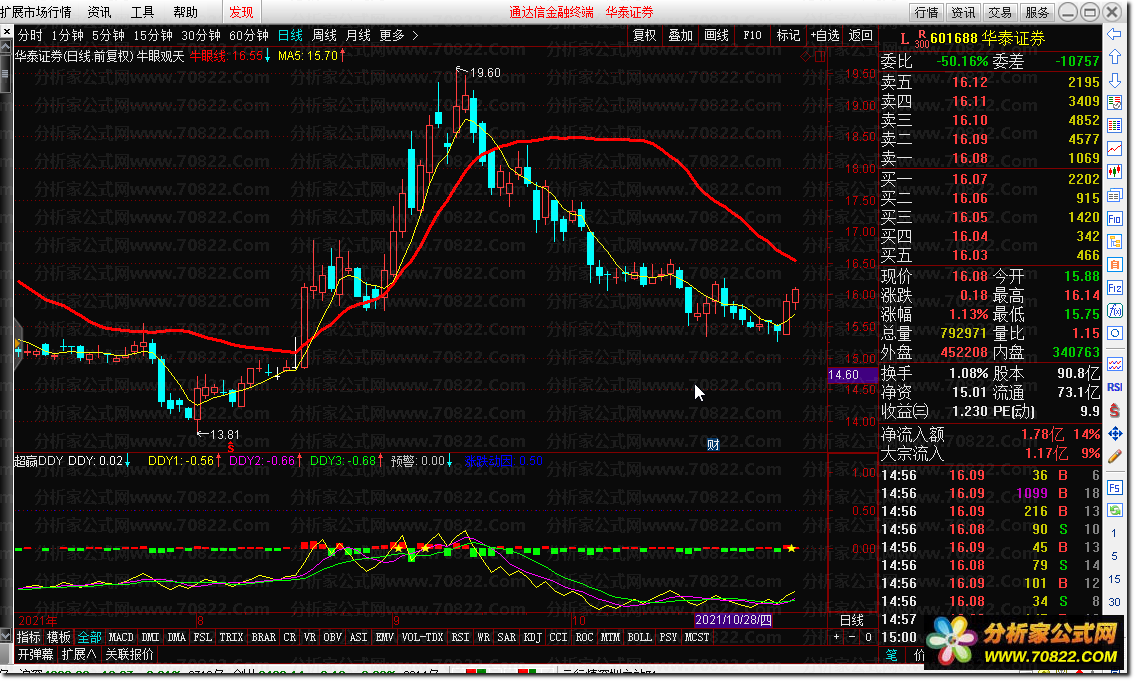Viewport: 1136px width, 681px height.
Task: Open the red line chart icon in sidebar
Action: (x=1114, y=149)
